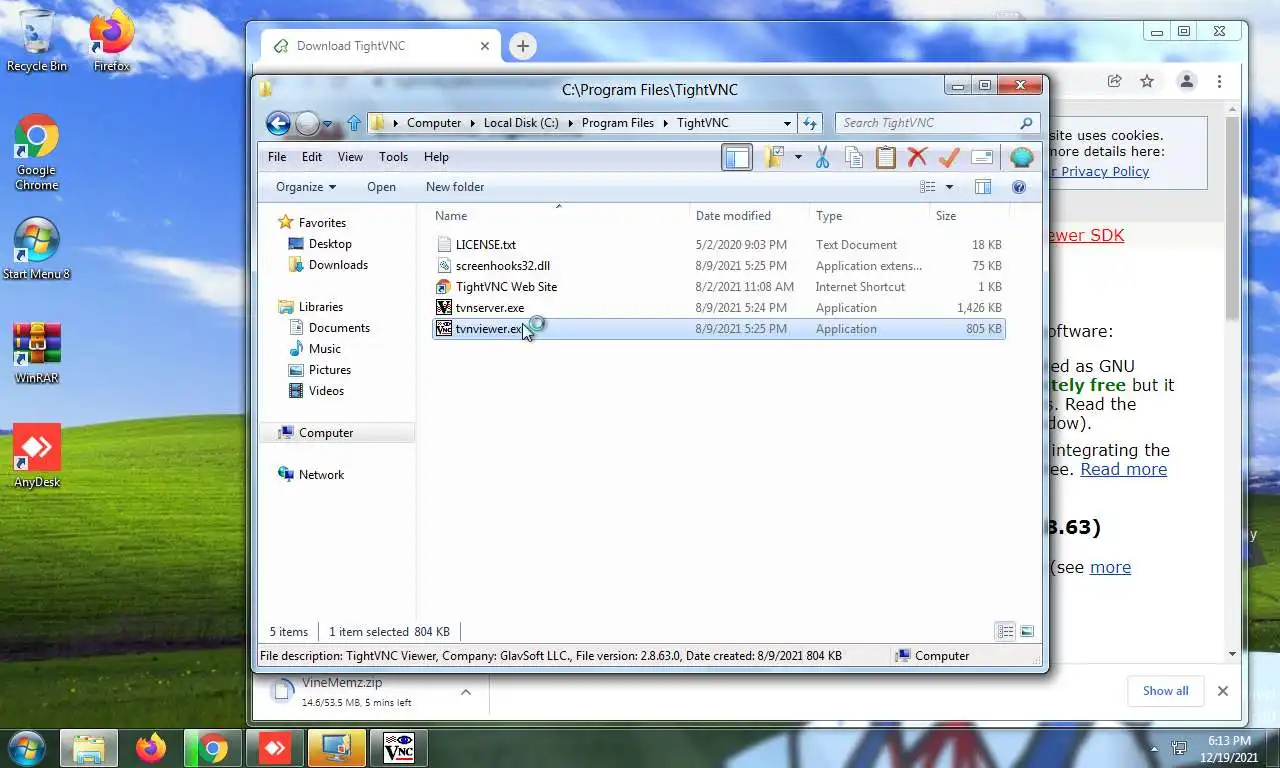Select LICENSE.txt file
Viewport: 1280px width, 768px height.
[719, 245]
